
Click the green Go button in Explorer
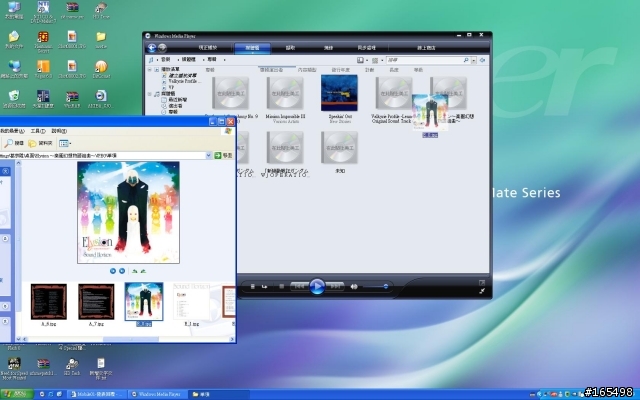223,156
